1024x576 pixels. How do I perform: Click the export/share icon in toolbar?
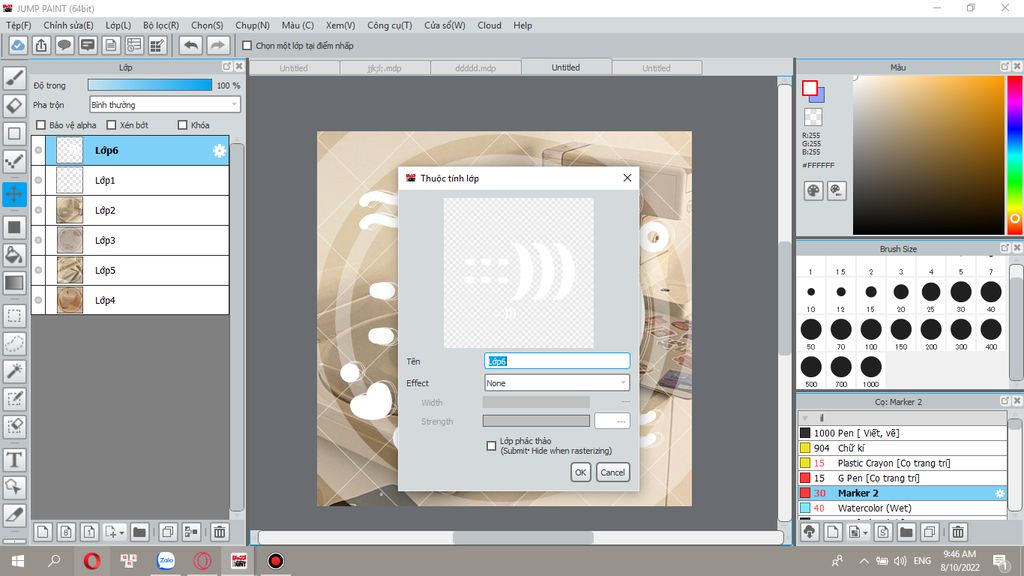point(41,45)
